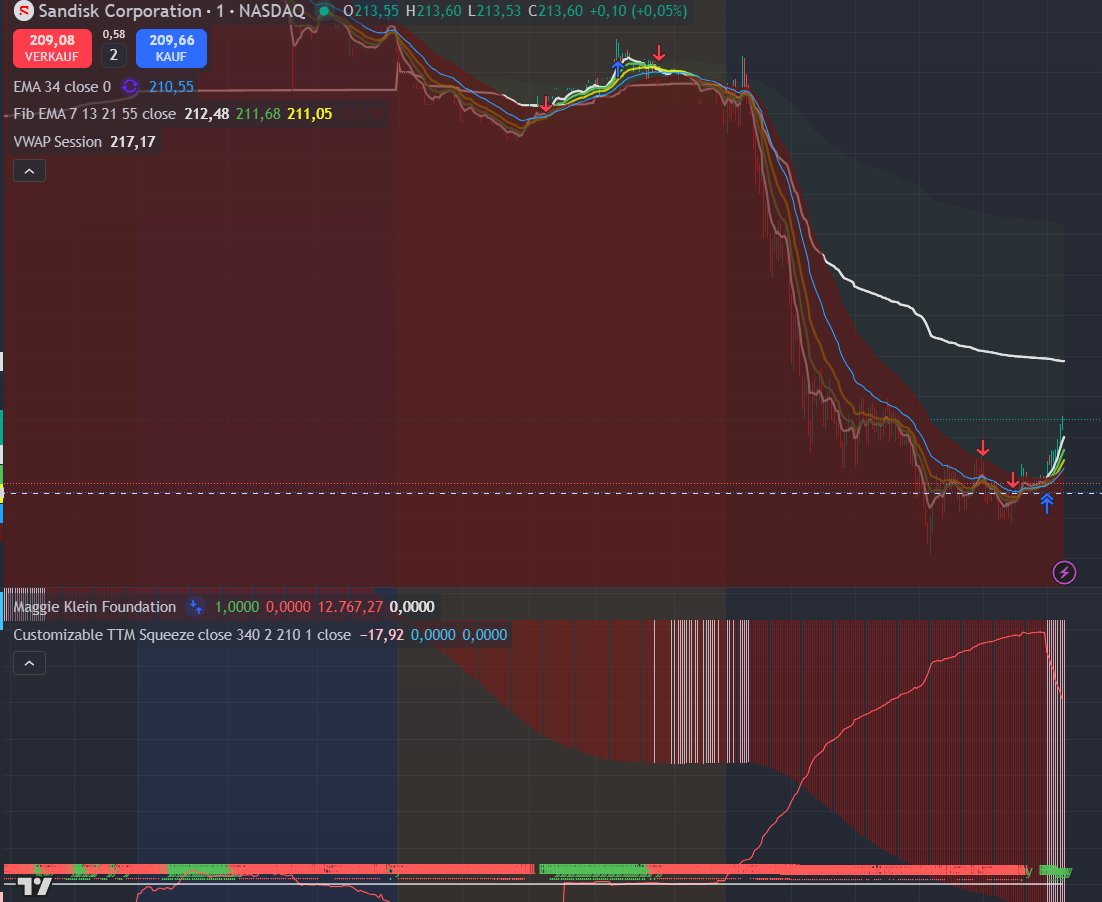Click the yellow Fib EMA value 211,05
This screenshot has height=902, width=1102.
tap(310, 114)
